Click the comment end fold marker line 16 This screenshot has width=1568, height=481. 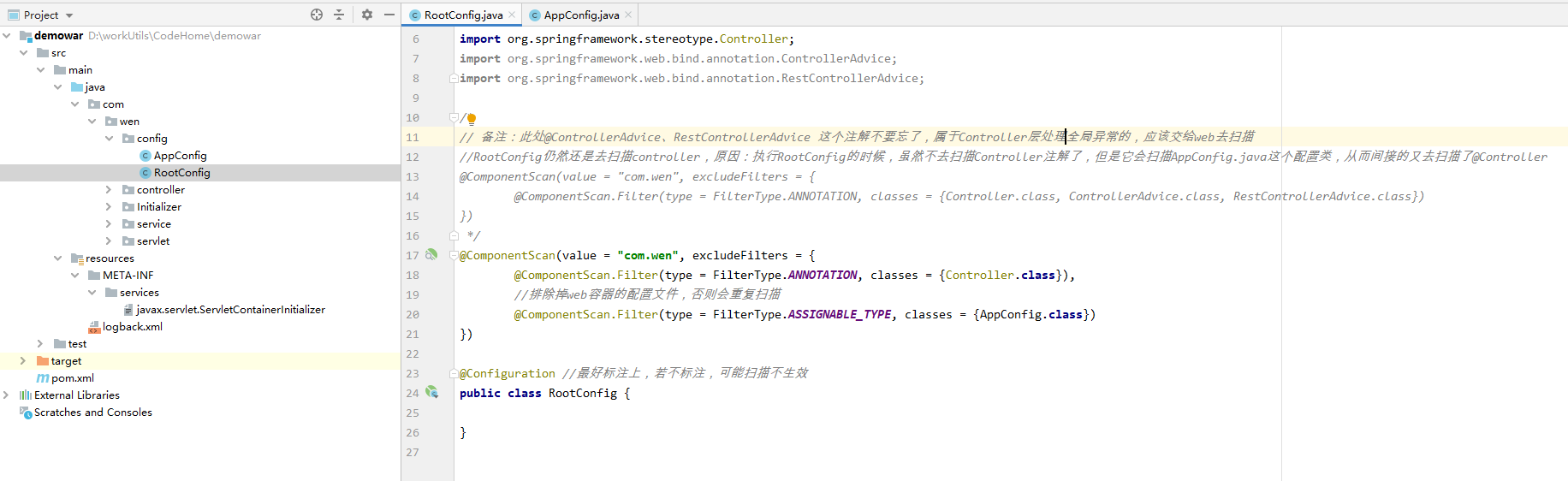click(454, 235)
